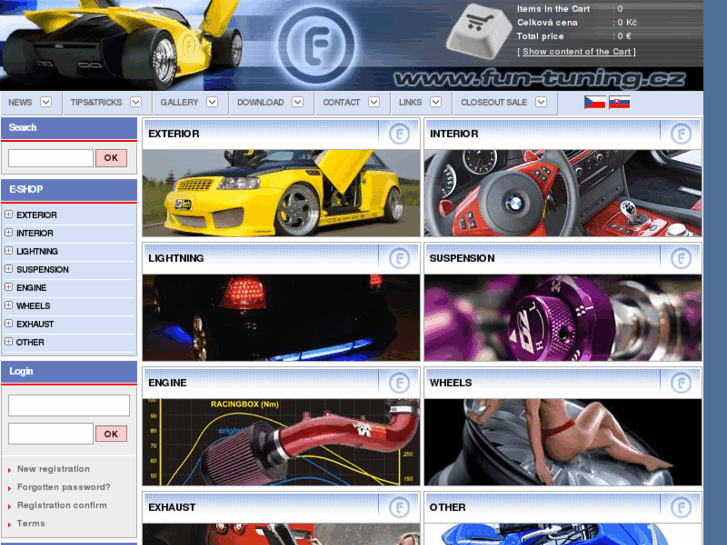Click the F icon on EXTERIOR card

pos(399,134)
